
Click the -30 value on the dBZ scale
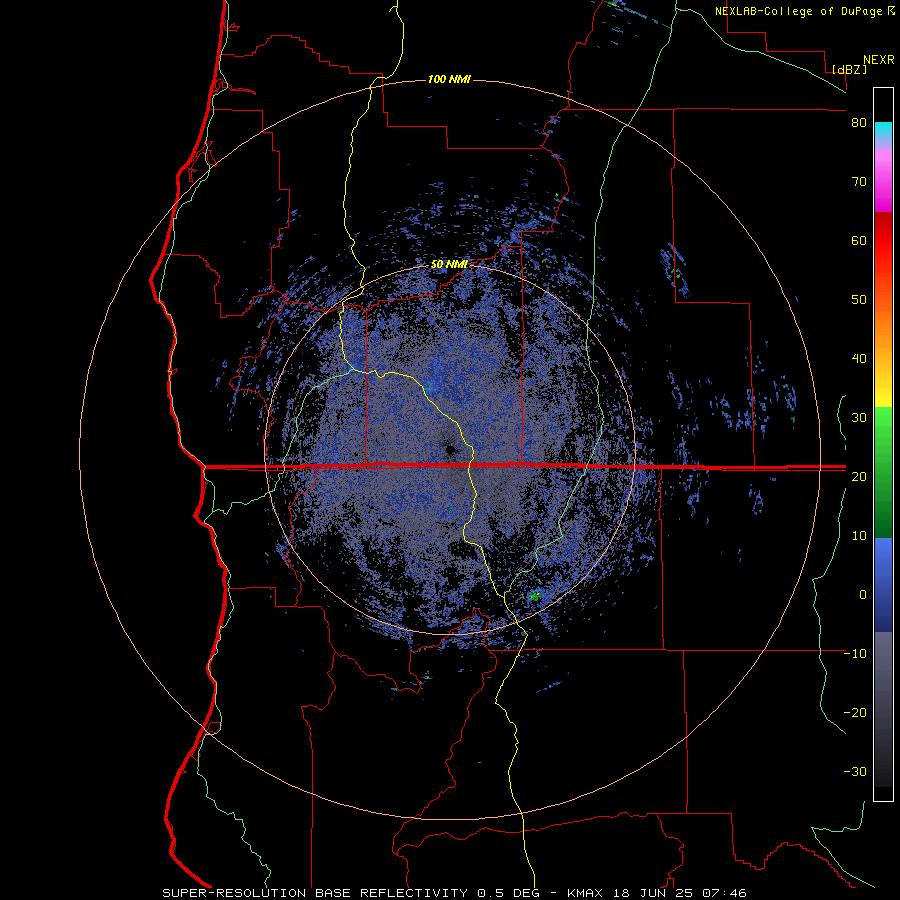tap(855, 771)
